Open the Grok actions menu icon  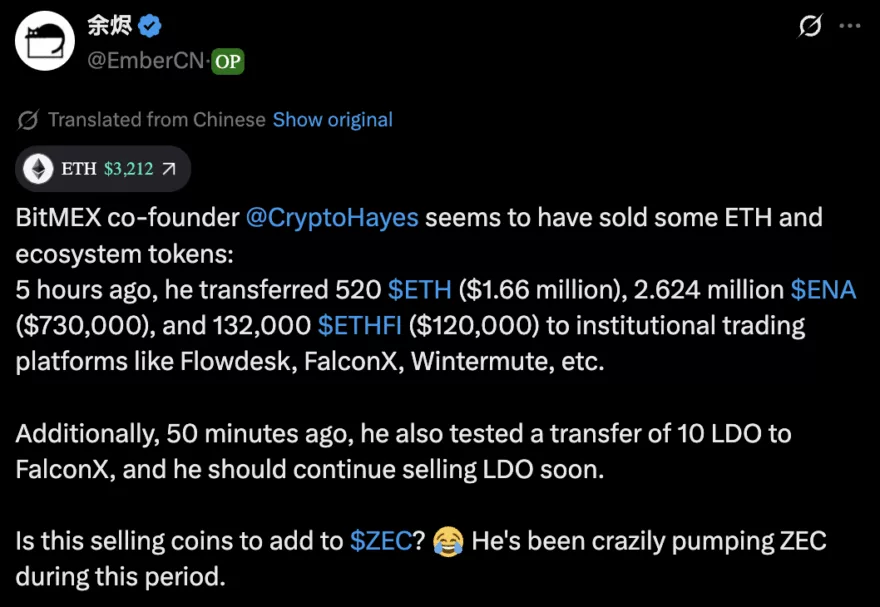[x=812, y=24]
